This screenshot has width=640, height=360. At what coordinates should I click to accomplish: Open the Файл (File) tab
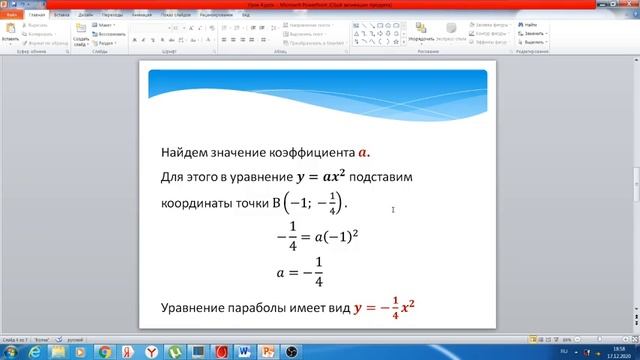(x=11, y=15)
